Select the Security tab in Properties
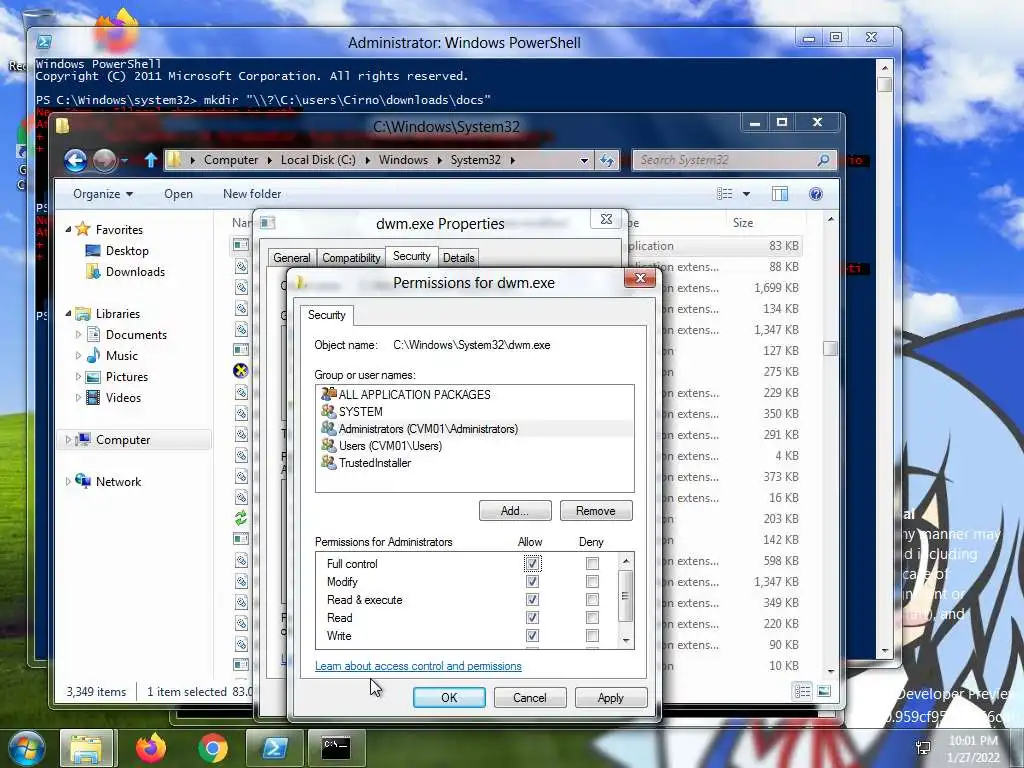Viewport: 1024px width, 768px height. 411,256
